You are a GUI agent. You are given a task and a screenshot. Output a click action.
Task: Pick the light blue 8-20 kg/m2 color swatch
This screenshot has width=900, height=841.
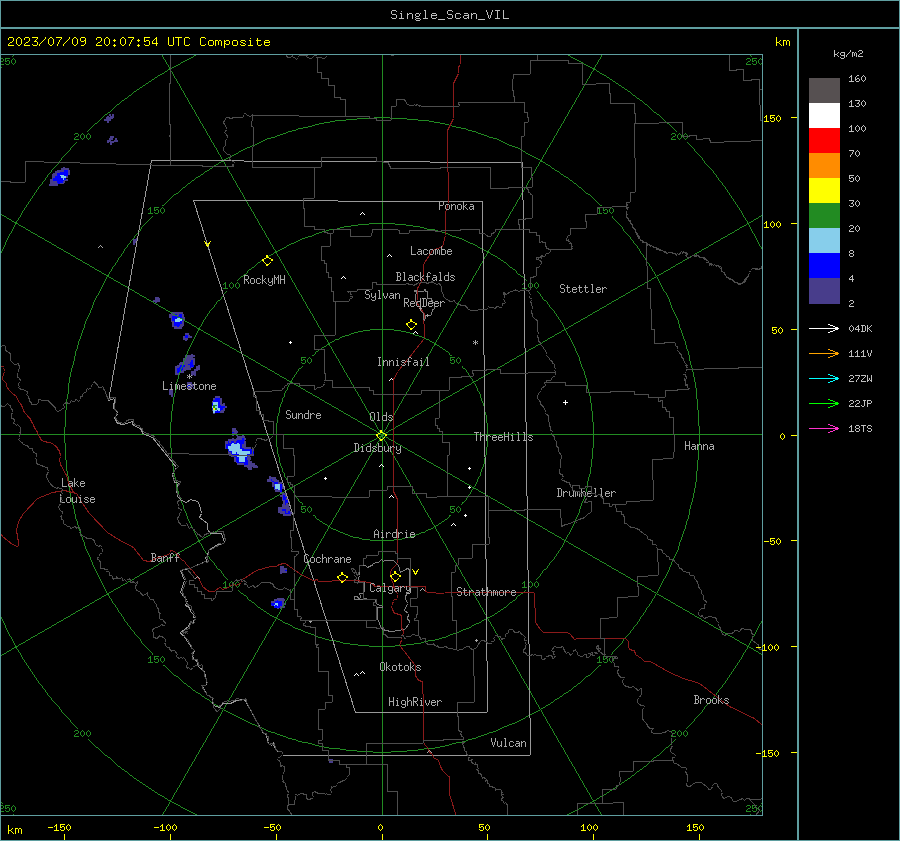tap(824, 241)
